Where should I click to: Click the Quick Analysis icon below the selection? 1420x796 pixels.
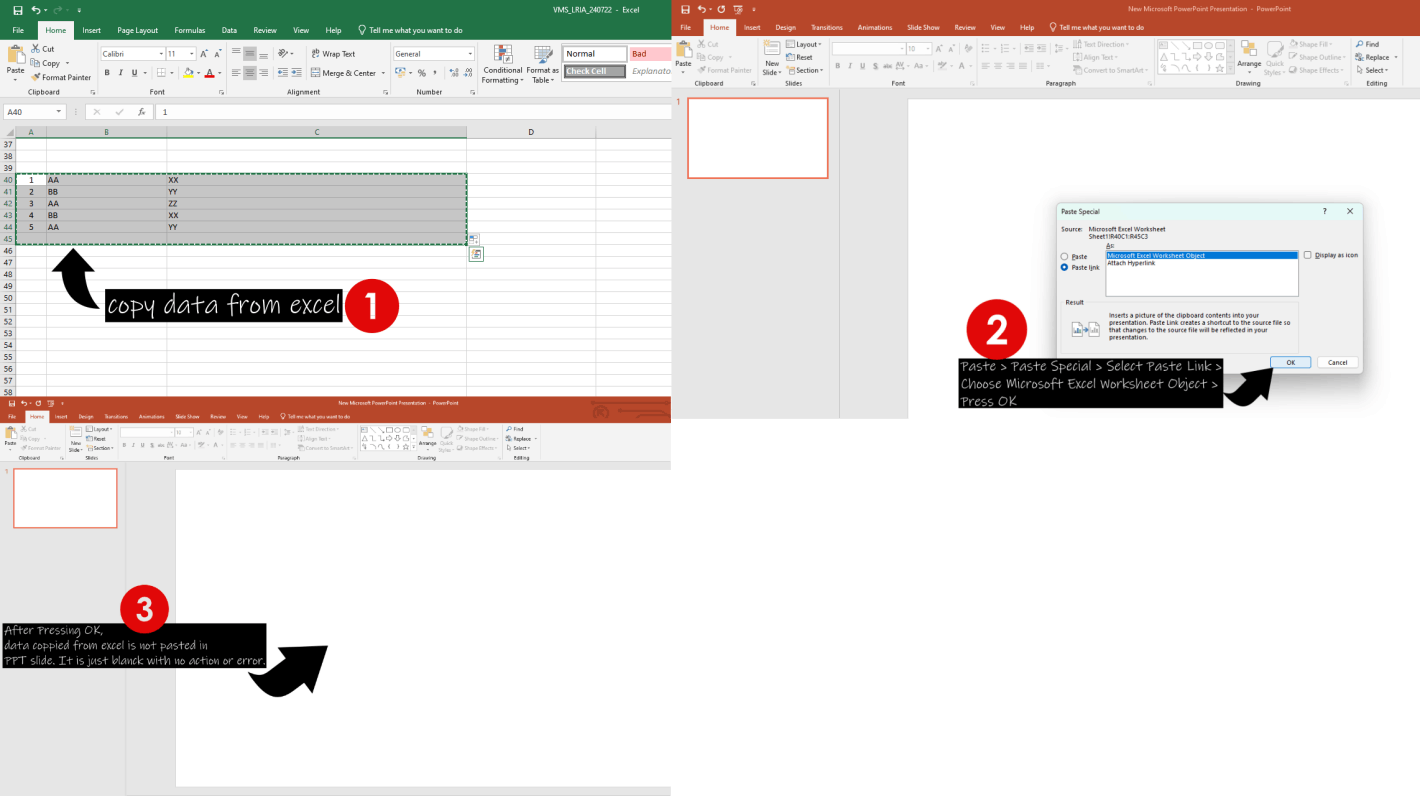(x=476, y=254)
